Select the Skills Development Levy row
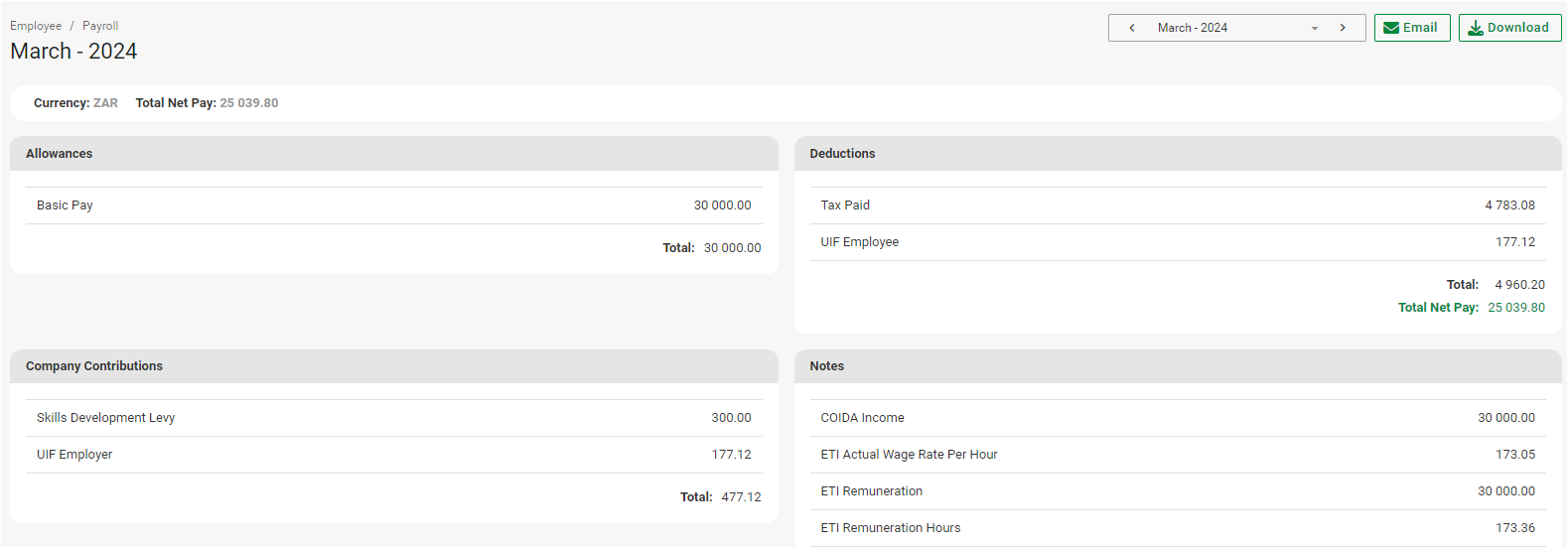1568x548 pixels. click(x=393, y=418)
